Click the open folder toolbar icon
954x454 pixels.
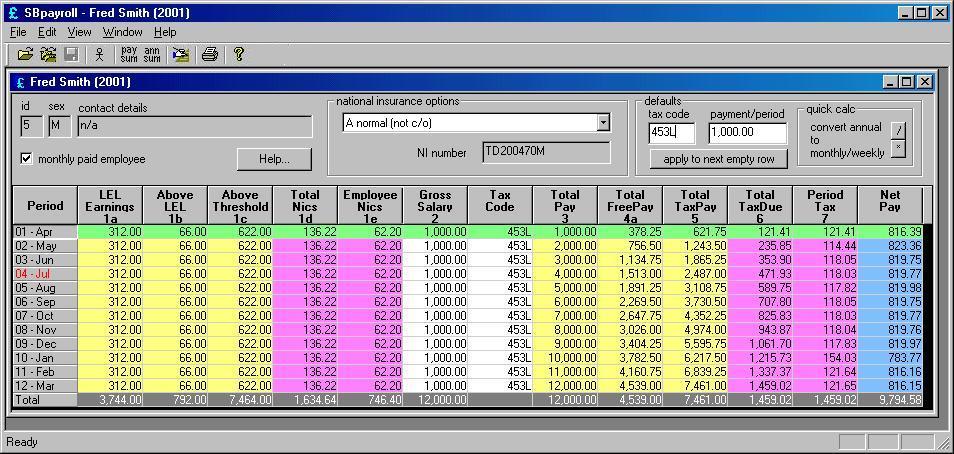pos(25,55)
